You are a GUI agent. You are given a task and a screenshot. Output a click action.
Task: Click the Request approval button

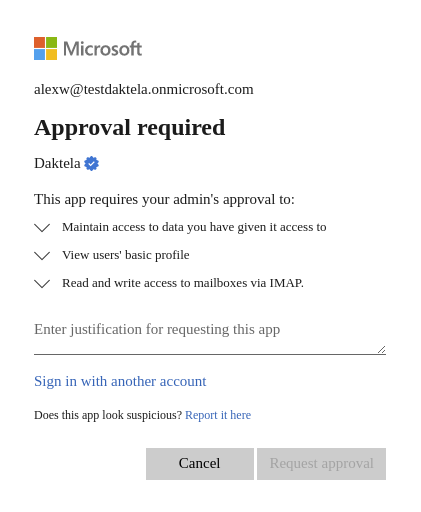coord(321,464)
